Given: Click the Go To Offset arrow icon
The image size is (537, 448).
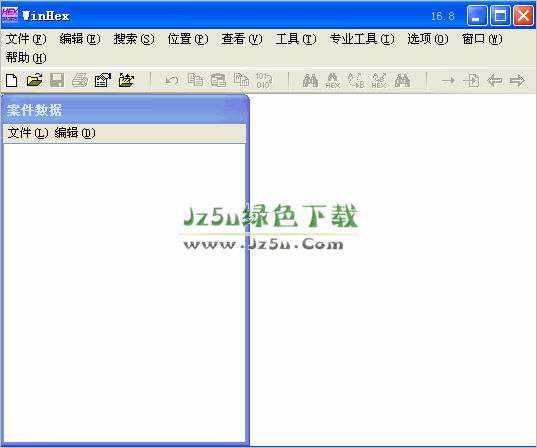Looking at the screenshot, I should pos(448,81).
